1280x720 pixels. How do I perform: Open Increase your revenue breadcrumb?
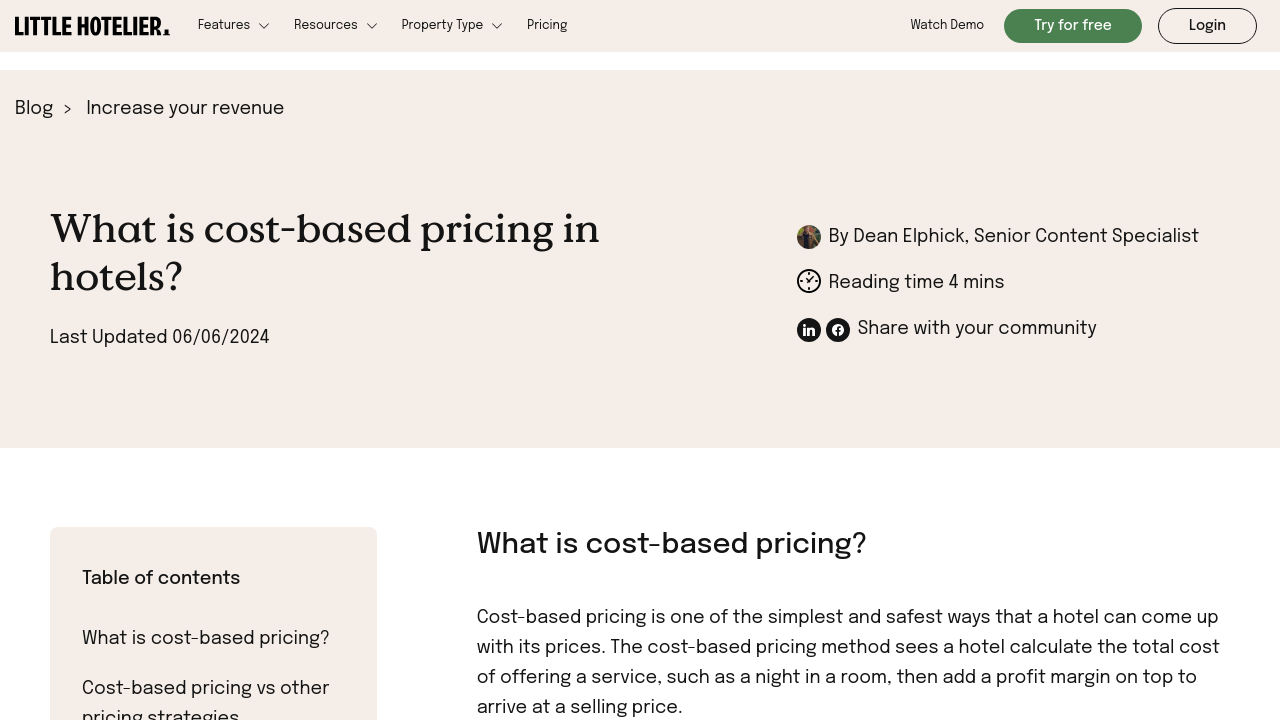(x=185, y=108)
